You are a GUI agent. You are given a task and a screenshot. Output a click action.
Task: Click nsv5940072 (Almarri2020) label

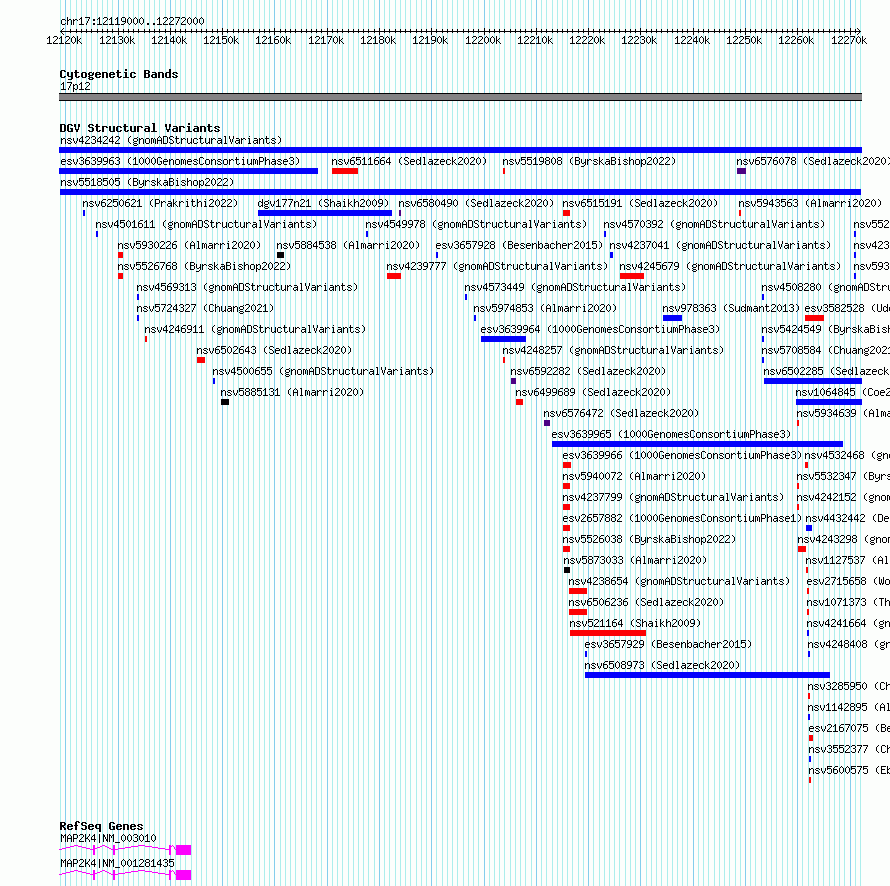point(634,476)
